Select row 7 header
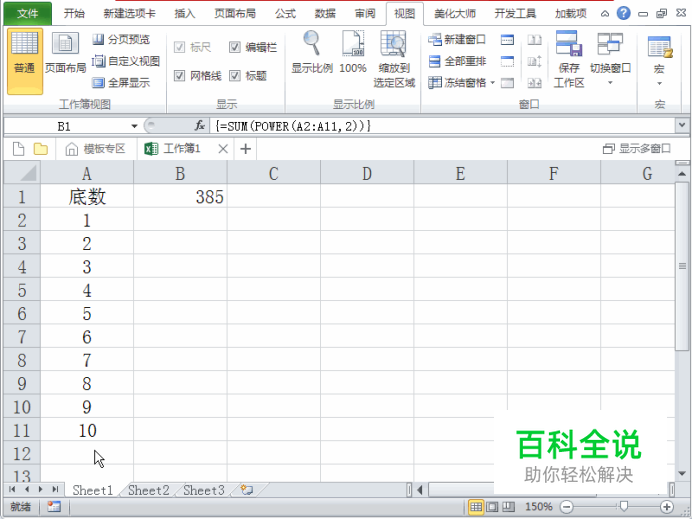 point(22,337)
